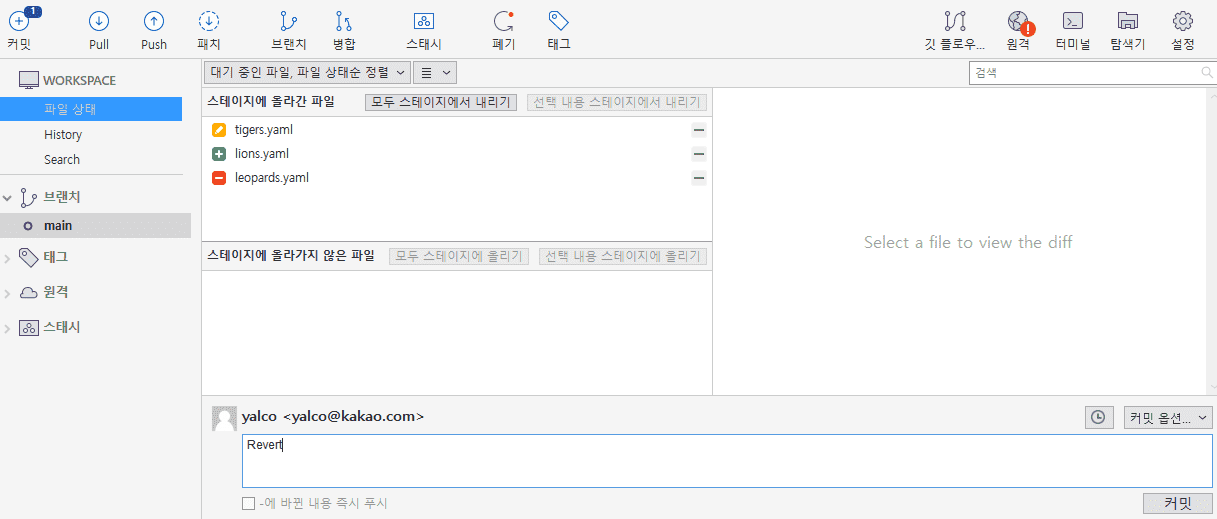Open the 커밋 옵션 dropdown
Image resolution: width=1217 pixels, height=519 pixels.
point(1168,417)
